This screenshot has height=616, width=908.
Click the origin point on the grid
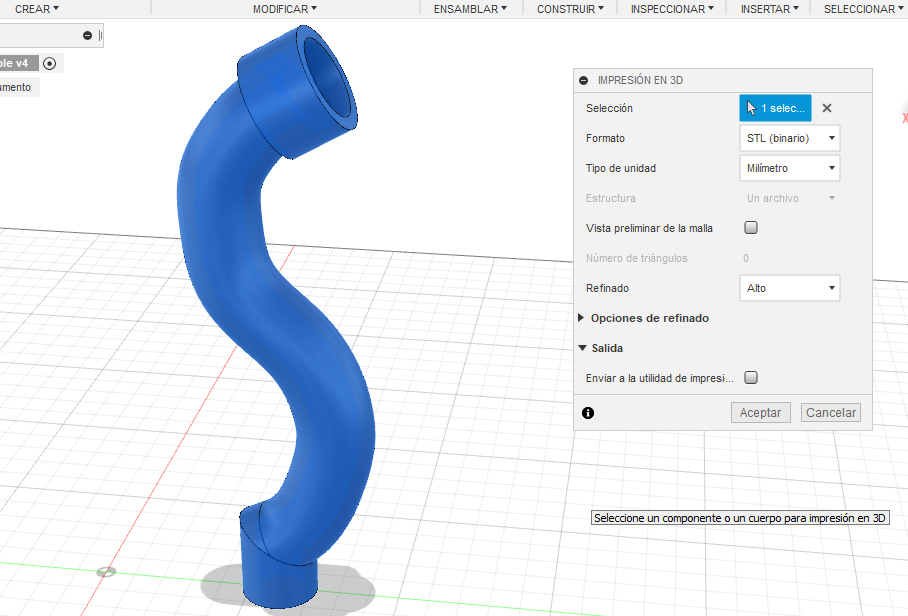pos(106,572)
